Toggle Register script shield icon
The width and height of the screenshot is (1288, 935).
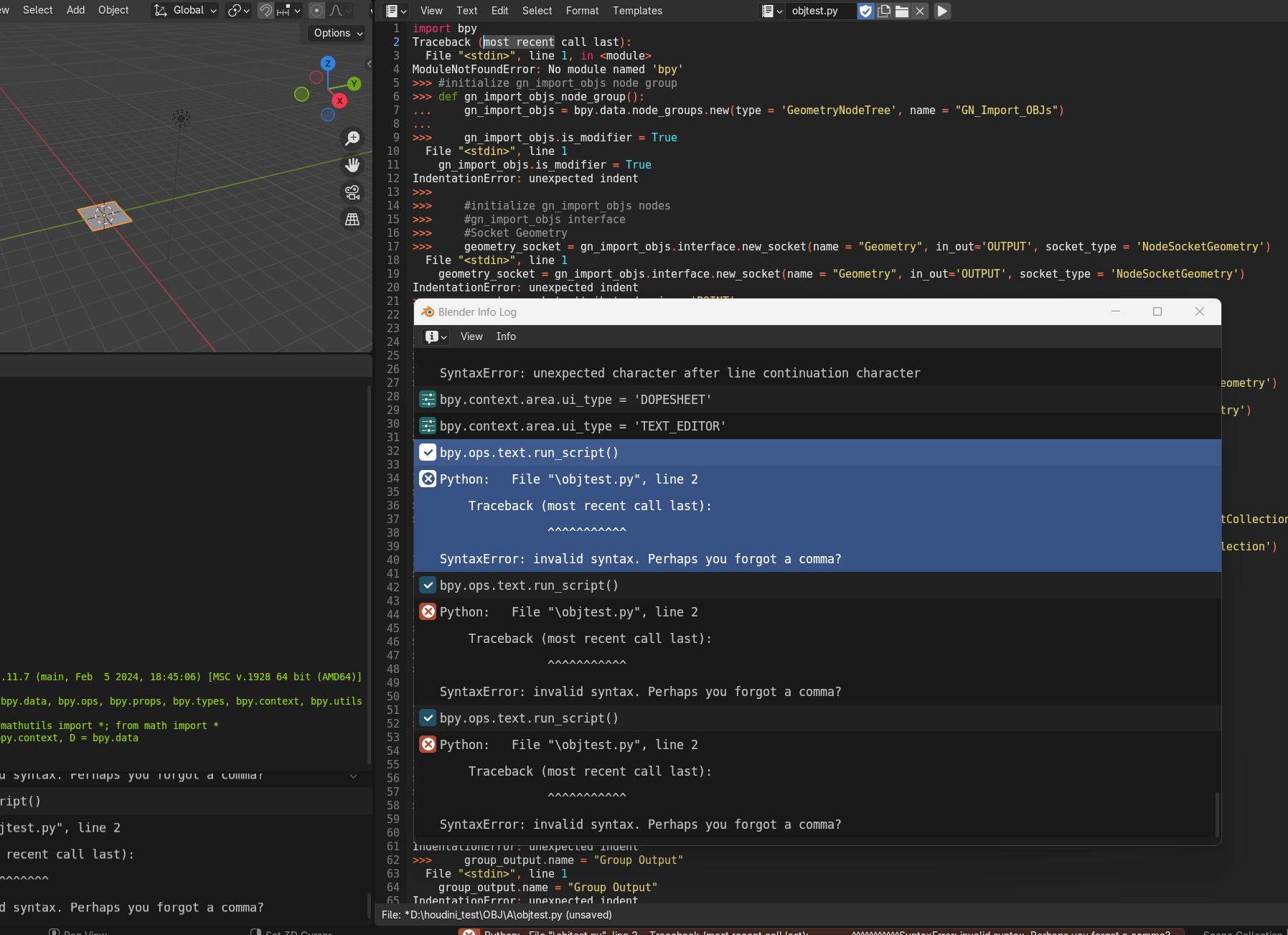coord(865,11)
